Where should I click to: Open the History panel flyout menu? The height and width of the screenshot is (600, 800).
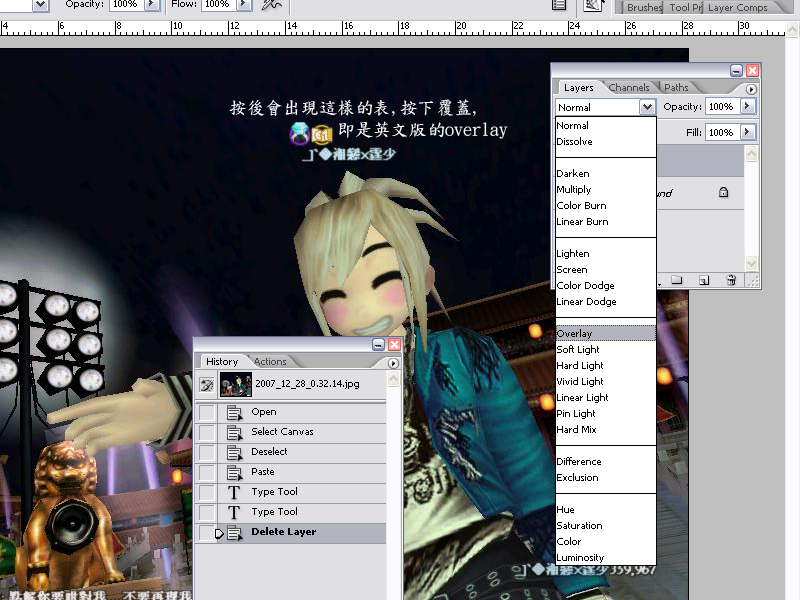point(392,363)
